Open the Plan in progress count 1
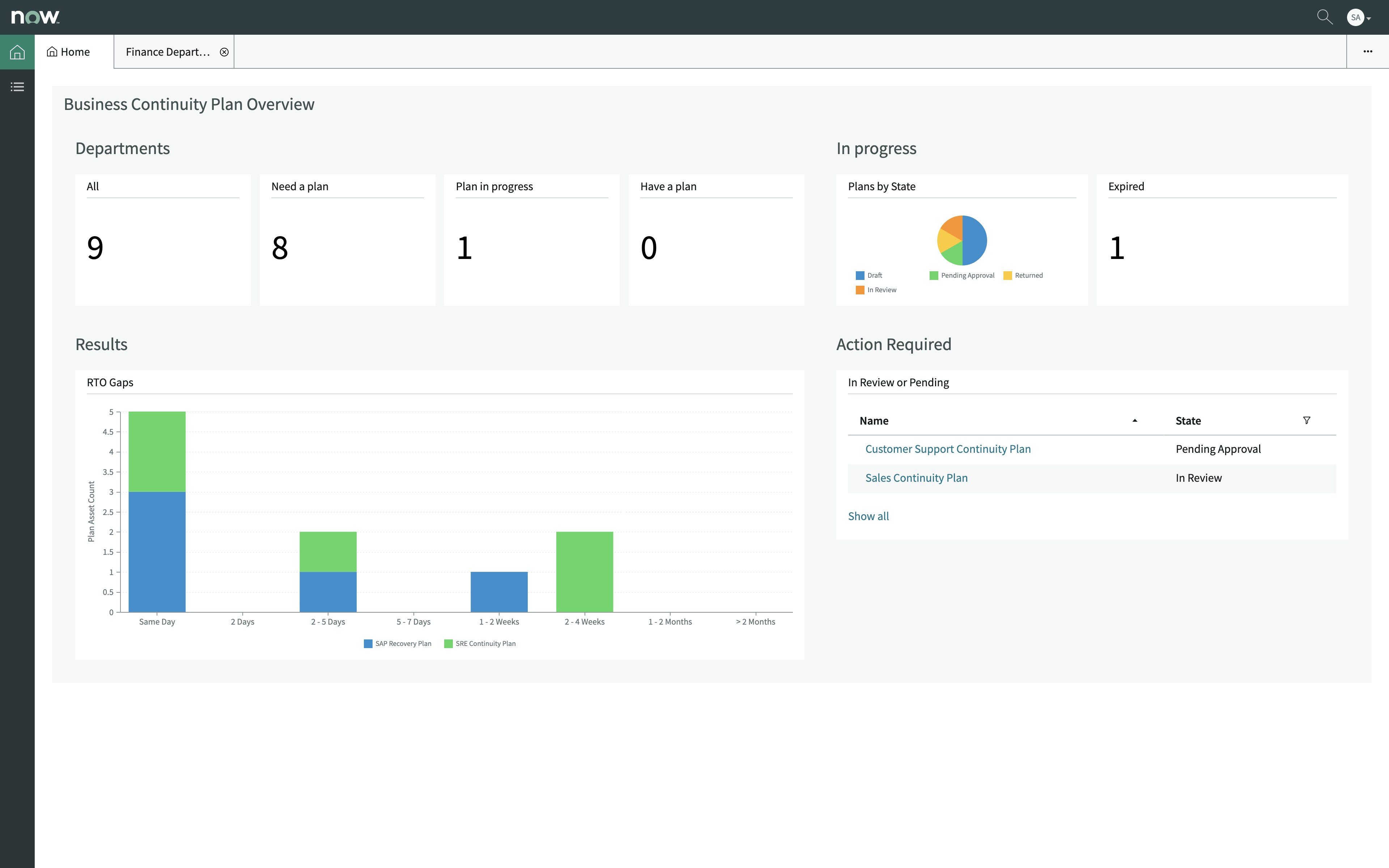This screenshot has height=868, width=1389. [x=464, y=248]
